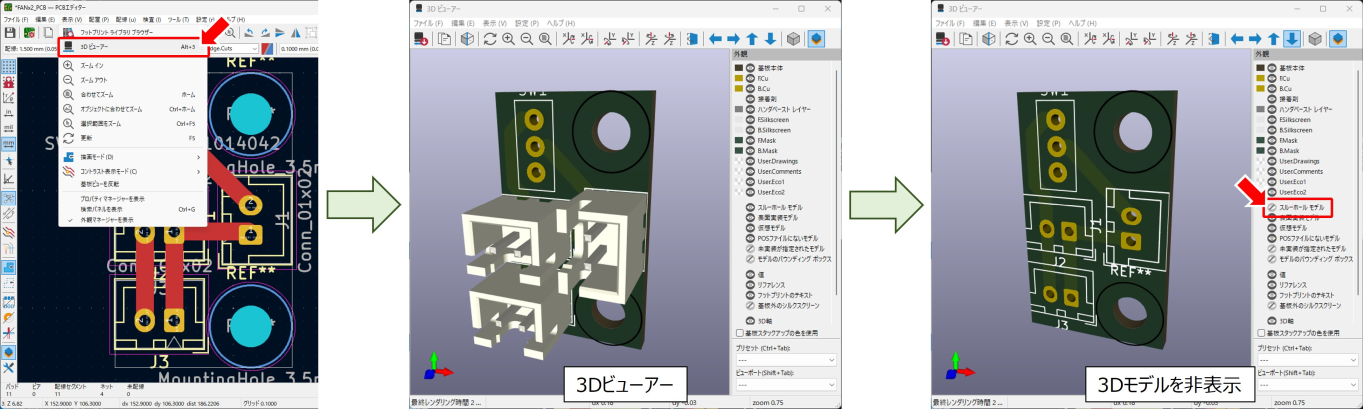Toggle スルーホール モデル visibility in rightmost viewer
The width and height of the screenshot is (1363, 409).
(1271, 206)
